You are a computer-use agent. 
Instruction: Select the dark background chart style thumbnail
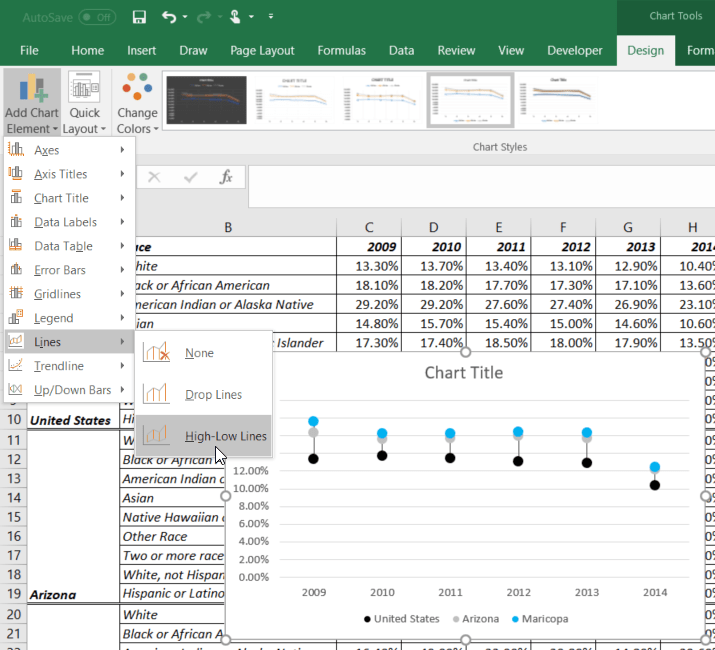pyautogui.click(x=207, y=100)
